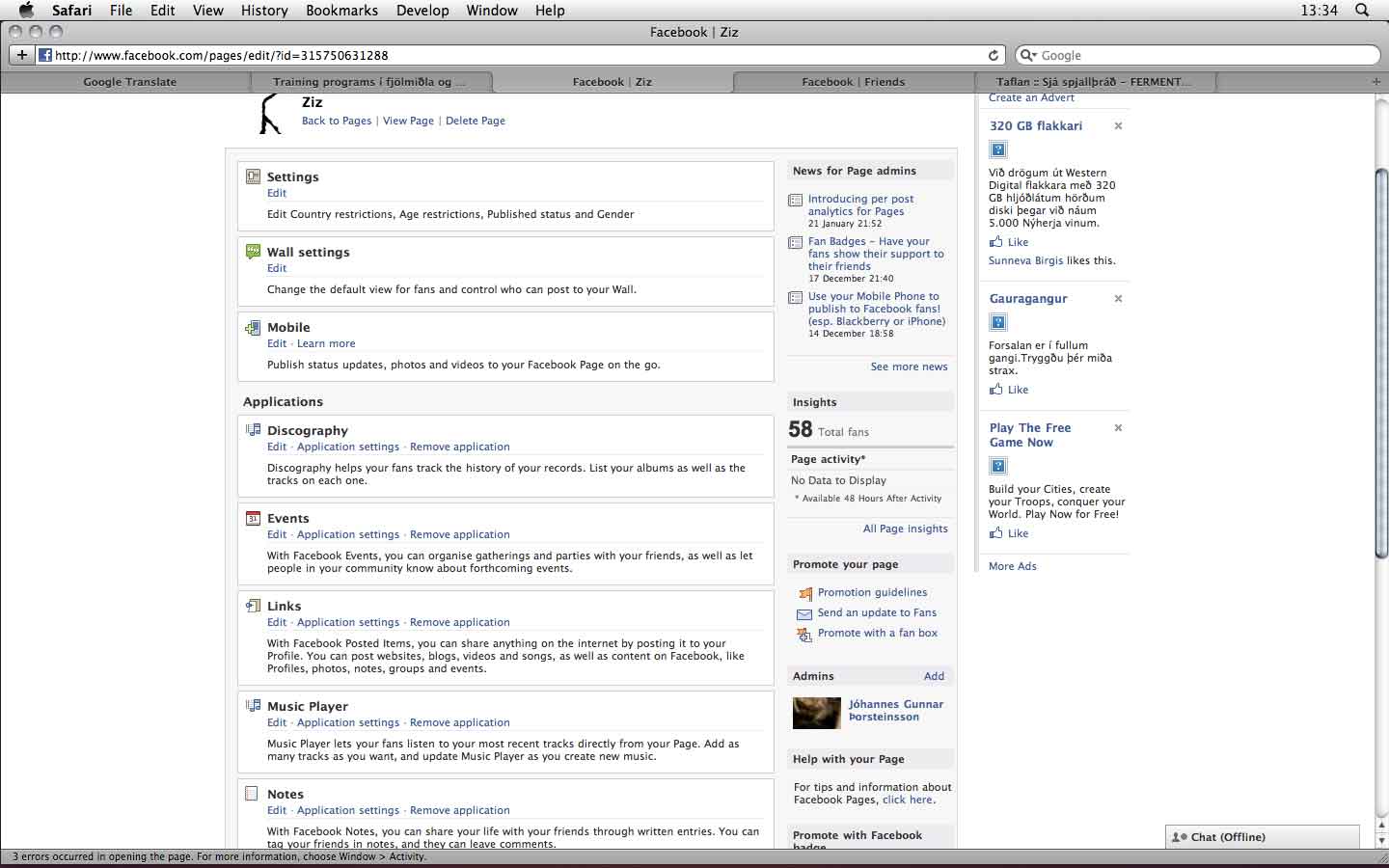1389x868 pixels.
Task: Click the vertical page scrollbar thumb
Action: 1381,362
